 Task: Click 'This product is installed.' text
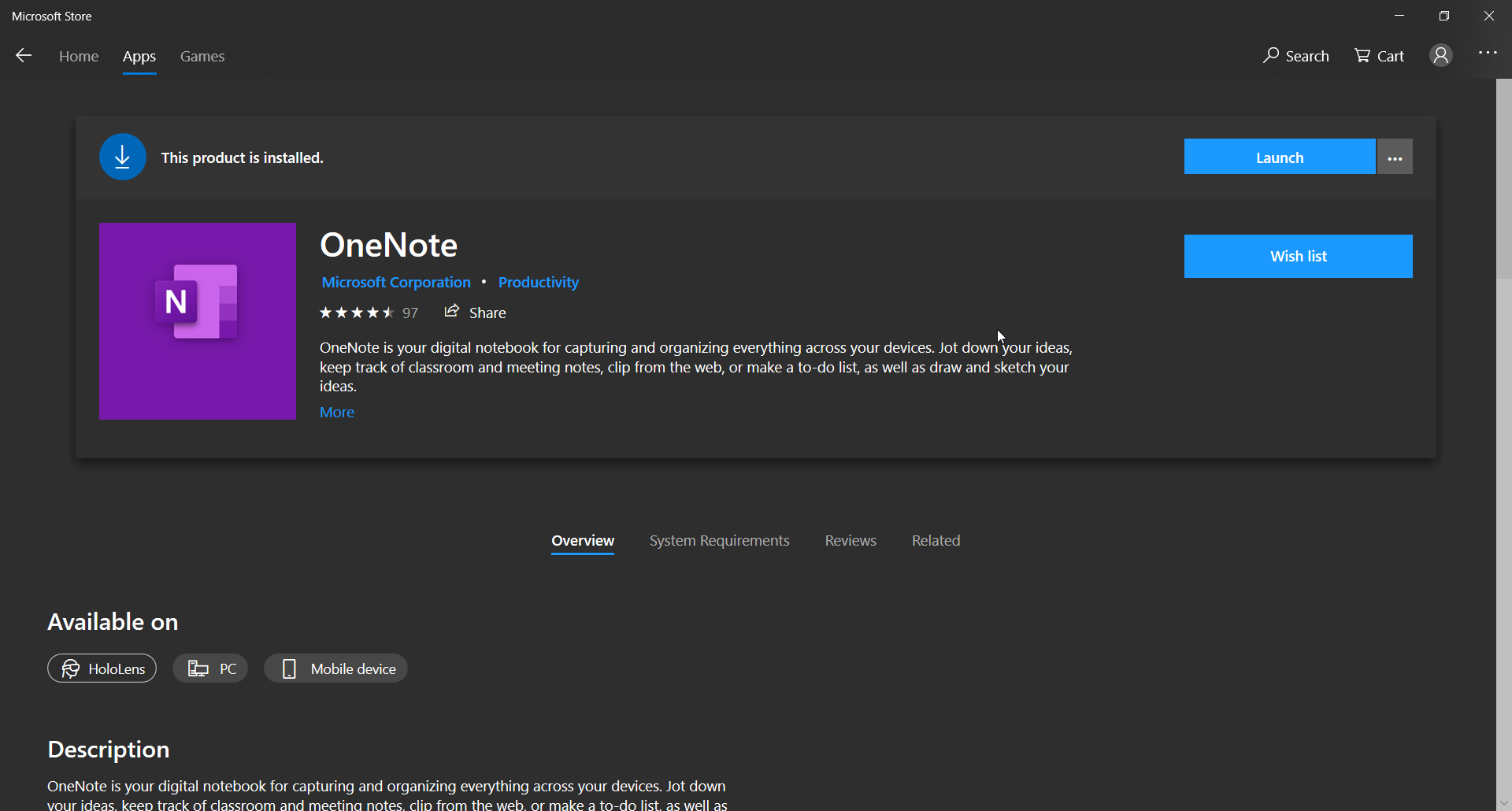[243, 157]
